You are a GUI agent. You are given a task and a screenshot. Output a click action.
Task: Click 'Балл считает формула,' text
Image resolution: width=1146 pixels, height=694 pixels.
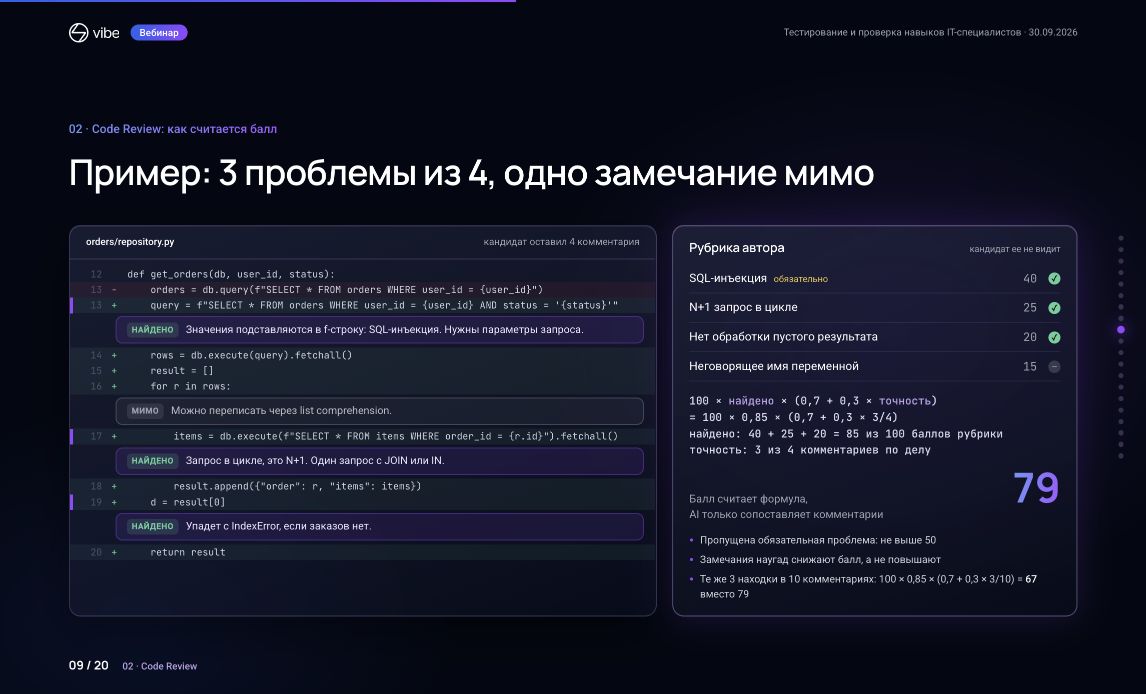[x=748, y=499]
